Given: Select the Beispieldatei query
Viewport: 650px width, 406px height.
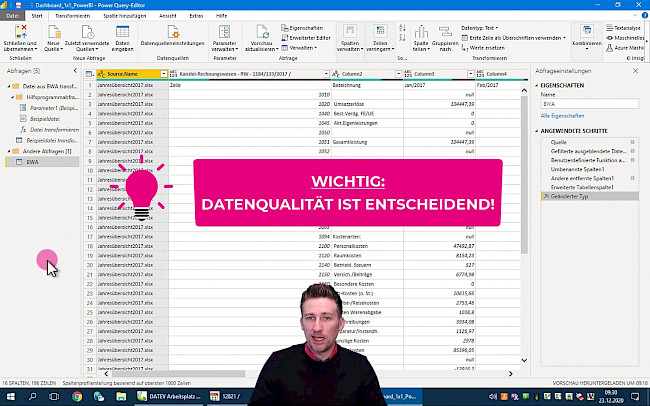Looking at the screenshot, I should point(44,119).
